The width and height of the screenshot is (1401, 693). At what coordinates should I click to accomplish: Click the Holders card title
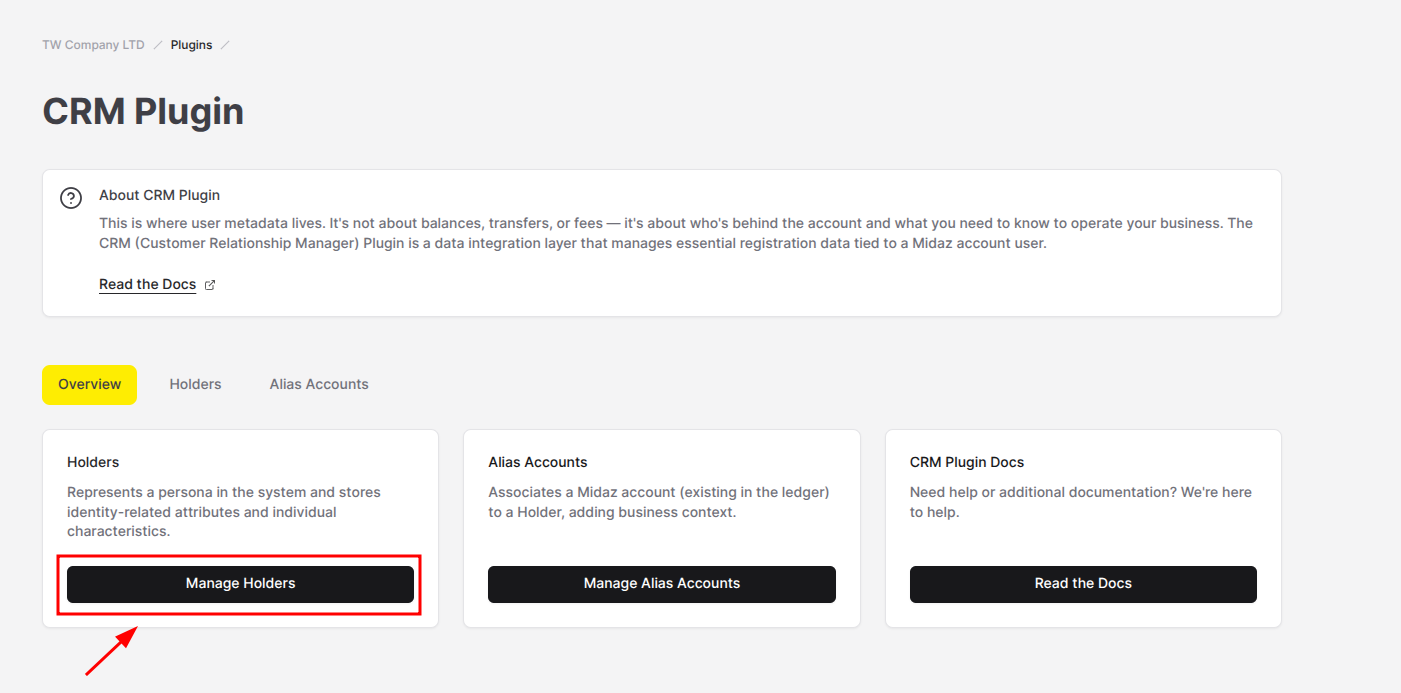coord(93,462)
